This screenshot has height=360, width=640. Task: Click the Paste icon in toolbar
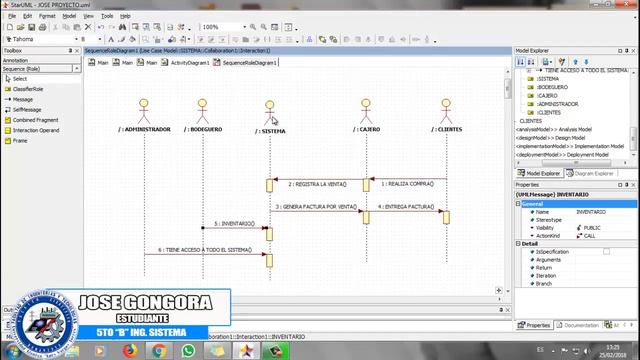(77, 27)
